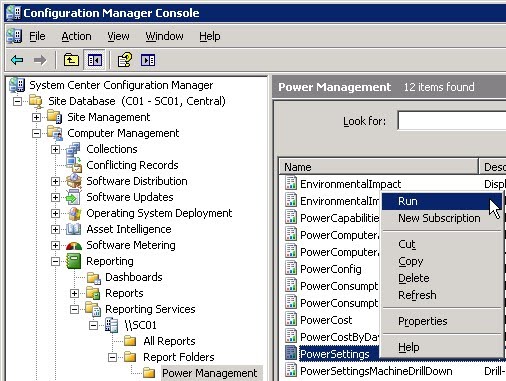Click the Conflicting Records icon
This screenshot has height=381, width=506.
click(x=74, y=165)
